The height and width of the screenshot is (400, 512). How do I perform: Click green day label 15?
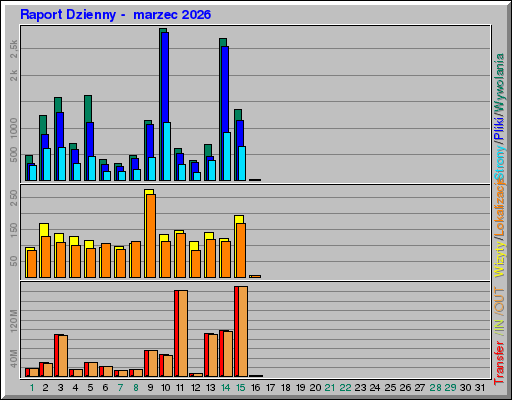pyautogui.click(x=240, y=388)
